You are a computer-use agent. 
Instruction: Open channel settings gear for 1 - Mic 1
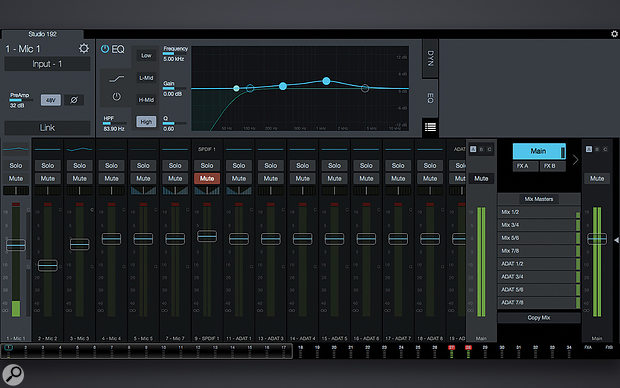(84, 48)
